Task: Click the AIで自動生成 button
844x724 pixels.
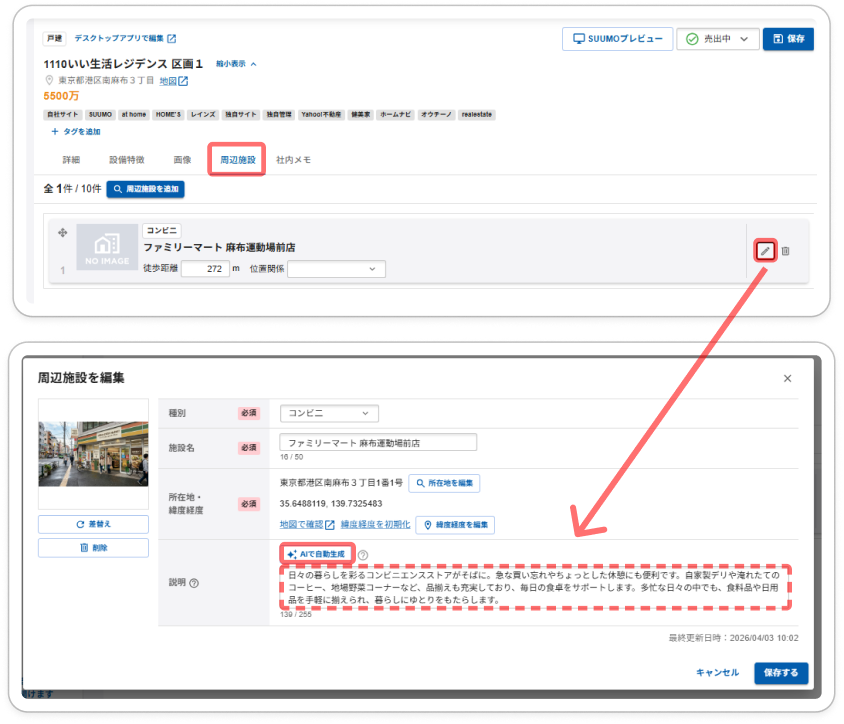Action: 317,554
